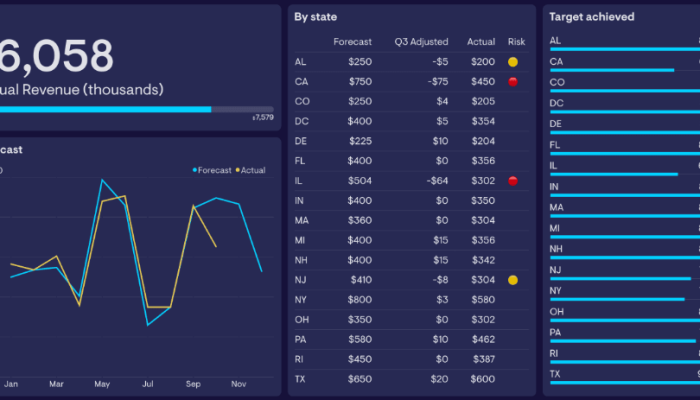
Task: Select the NY row state label in table
Action: click(301, 300)
